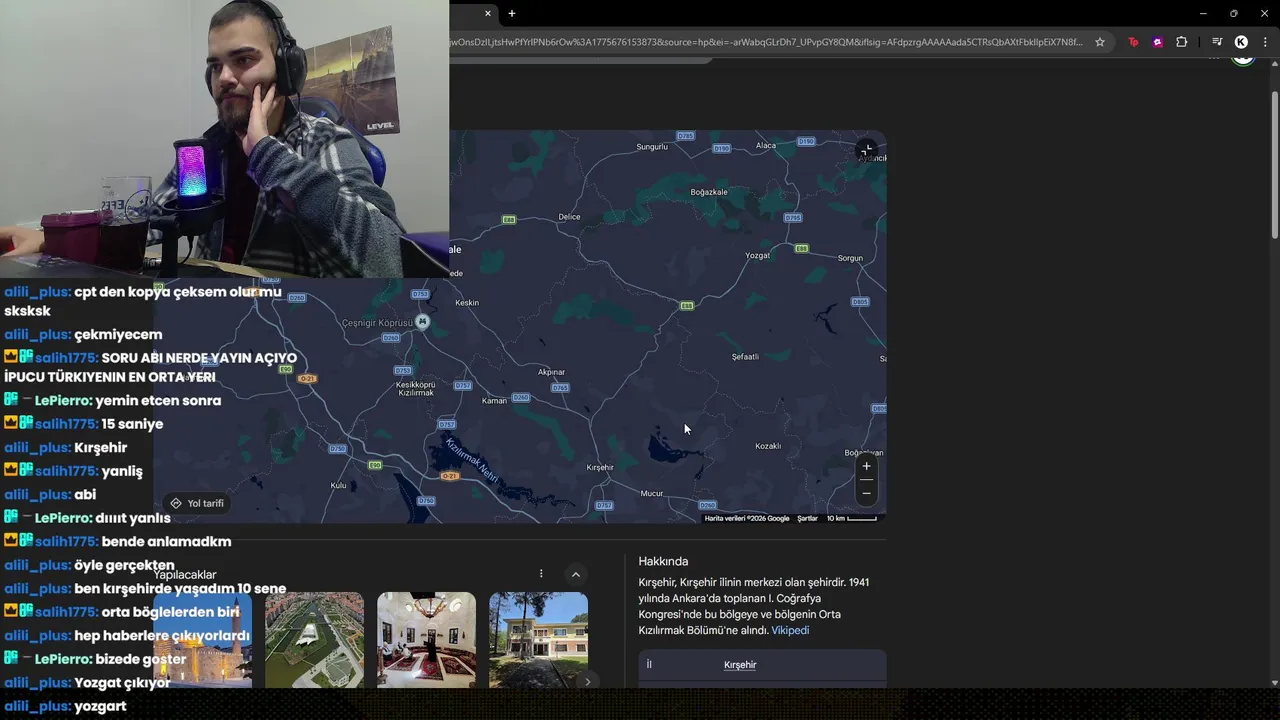
Task: Open the Extensions puzzle-piece menu
Action: pyautogui.click(x=1182, y=42)
